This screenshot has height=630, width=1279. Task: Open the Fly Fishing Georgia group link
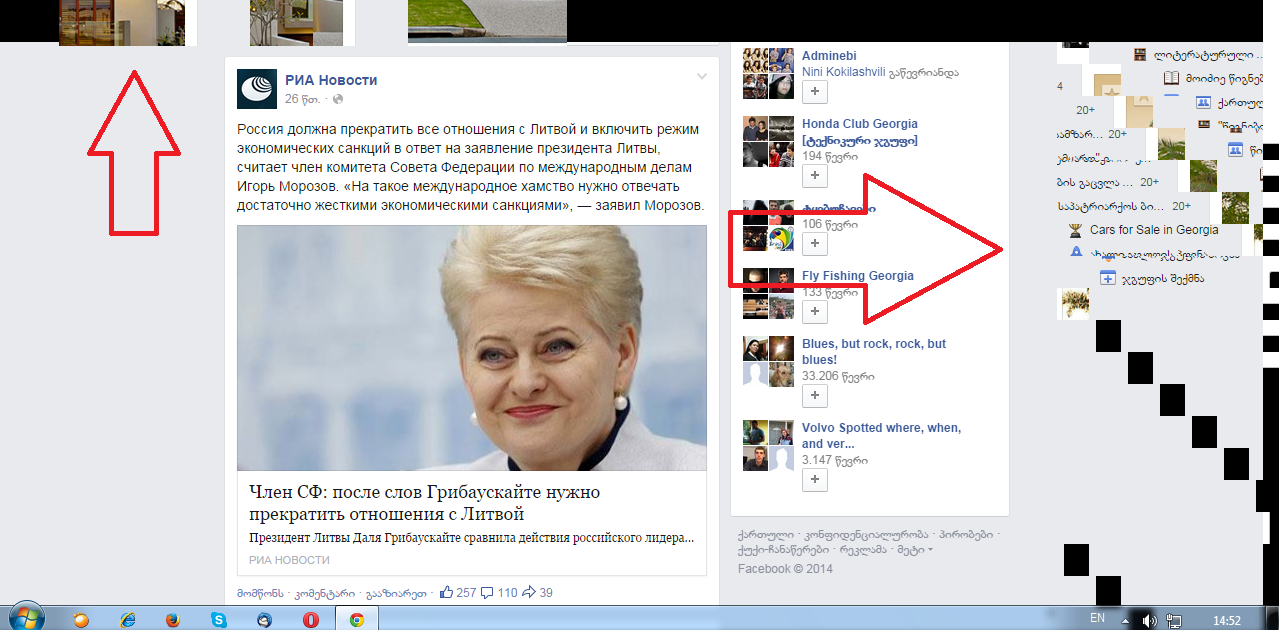pyautogui.click(x=857, y=276)
